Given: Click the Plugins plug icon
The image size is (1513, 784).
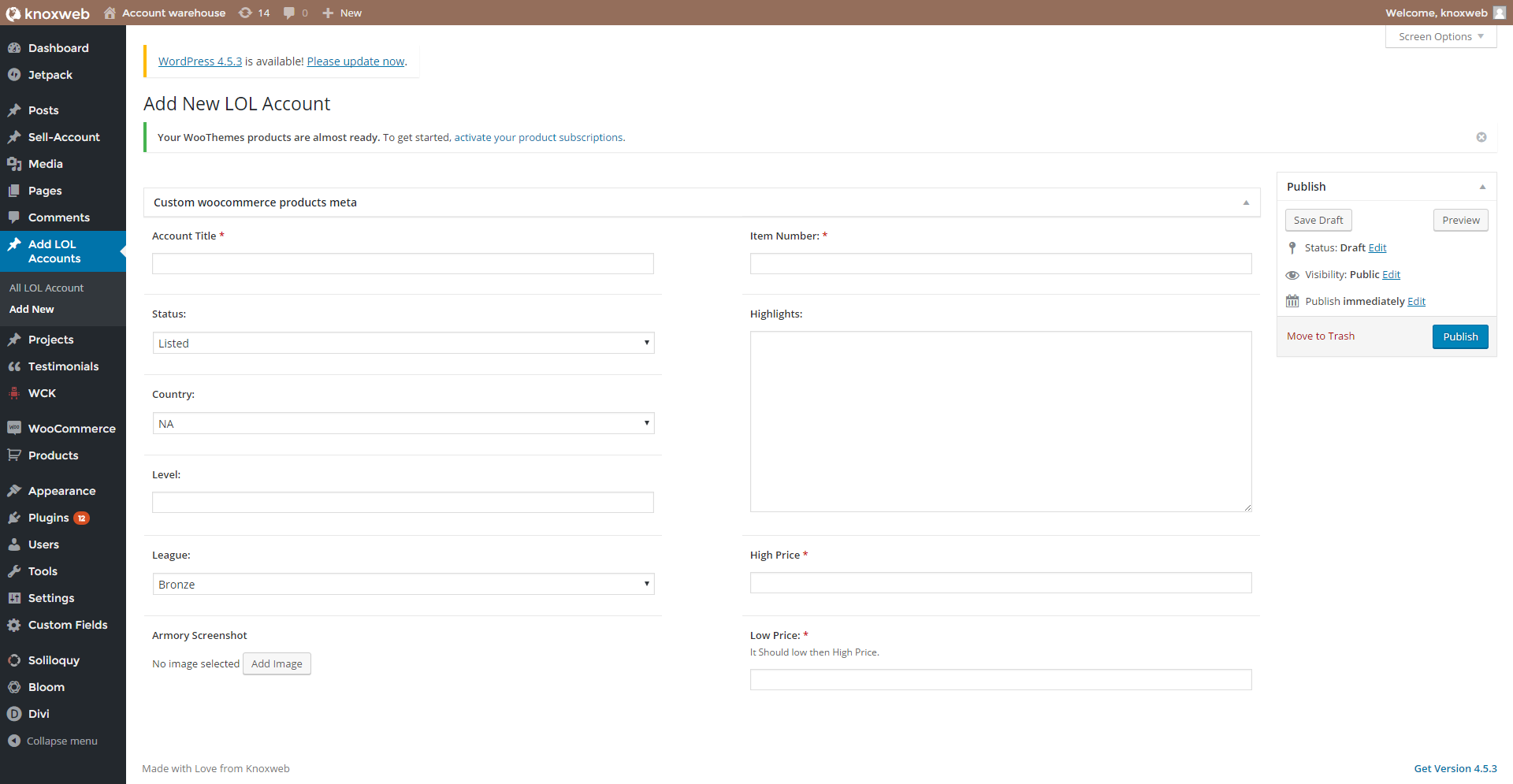Looking at the screenshot, I should coord(14,518).
